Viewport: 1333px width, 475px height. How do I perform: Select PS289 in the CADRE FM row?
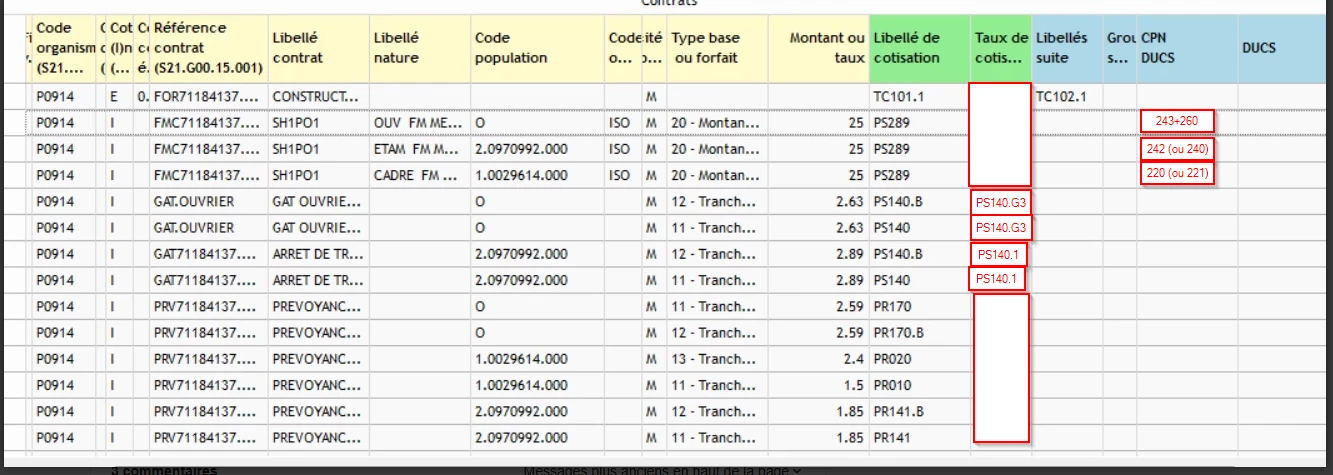pyautogui.click(x=920, y=175)
